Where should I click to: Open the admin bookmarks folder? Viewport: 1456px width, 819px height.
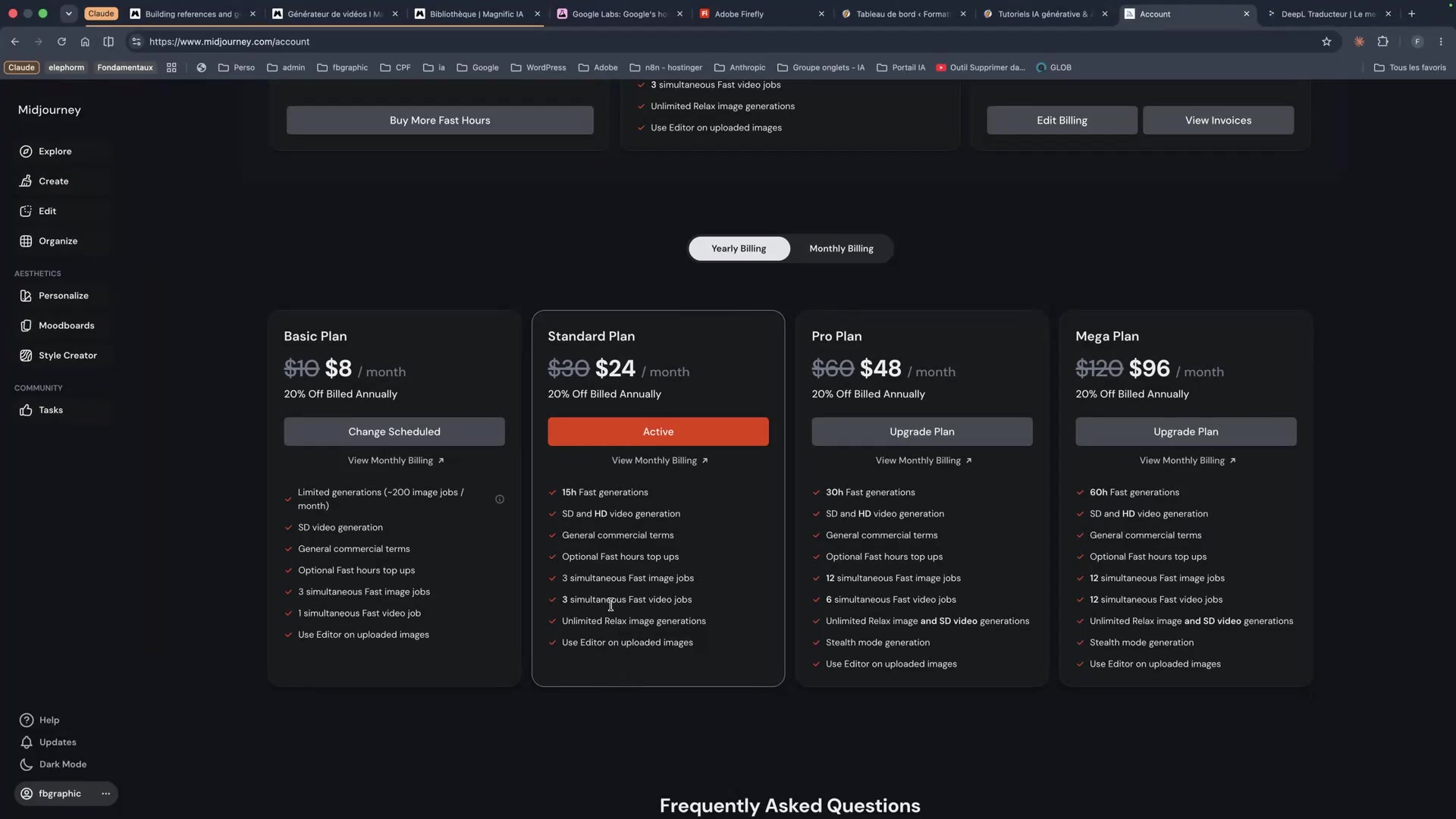point(286,67)
